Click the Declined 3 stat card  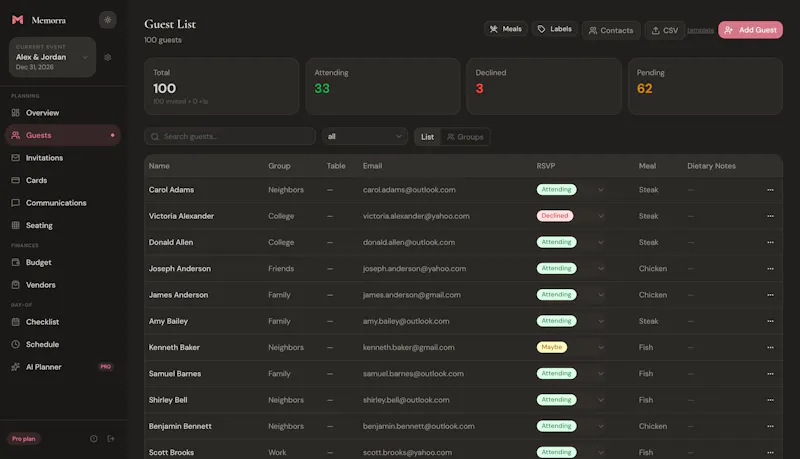pyautogui.click(x=544, y=86)
